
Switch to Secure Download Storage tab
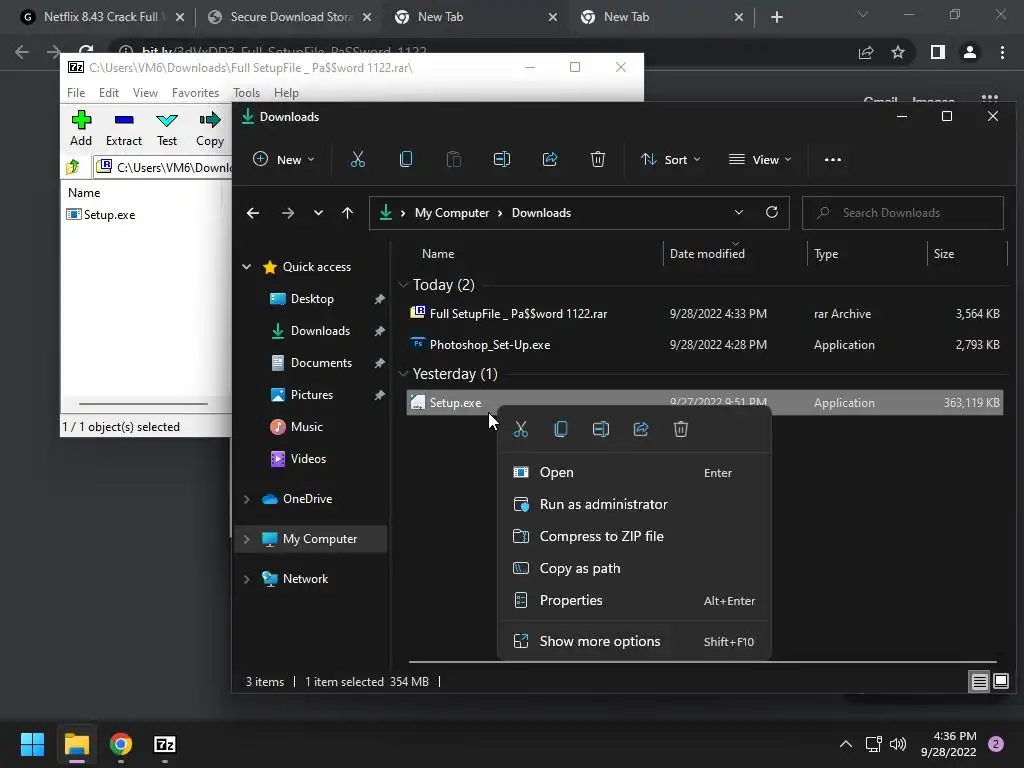(x=290, y=17)
